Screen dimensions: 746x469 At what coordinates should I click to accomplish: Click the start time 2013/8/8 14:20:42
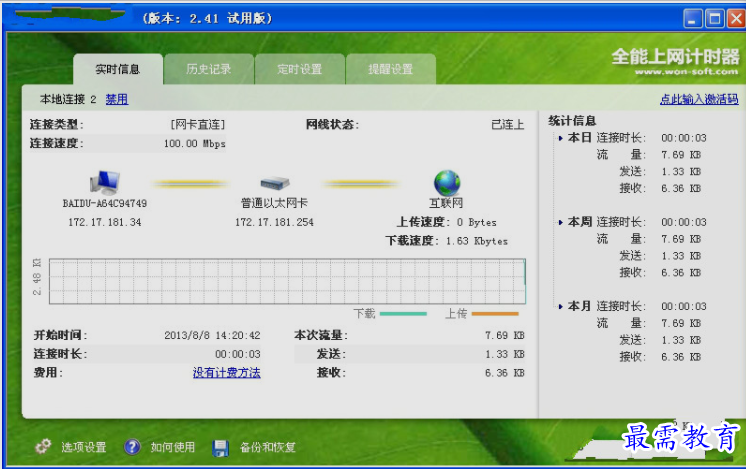pos(212,335)
